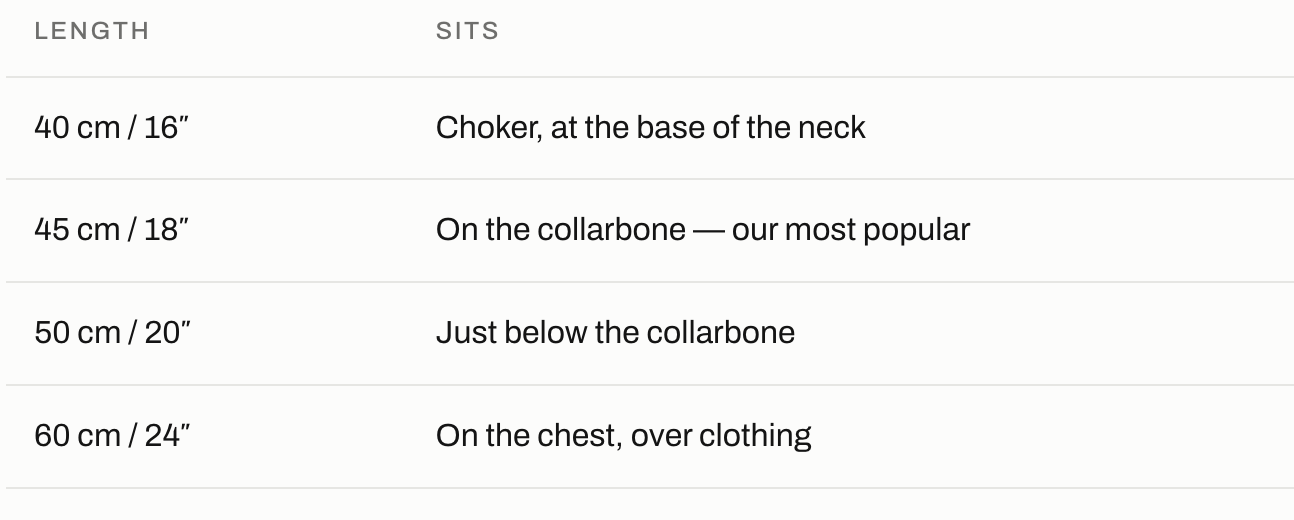
Task: Click the LENGTH column header
Action: tap(92, 31)
